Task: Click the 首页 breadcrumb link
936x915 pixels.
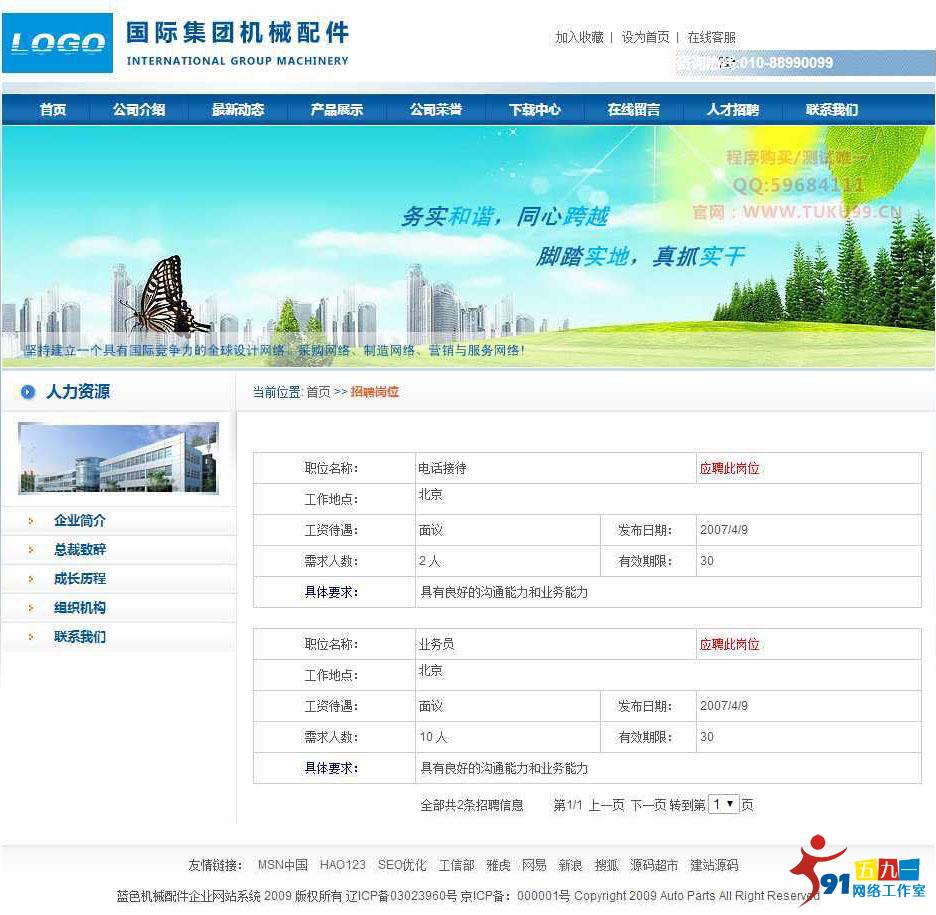Action: coord(318,392)
